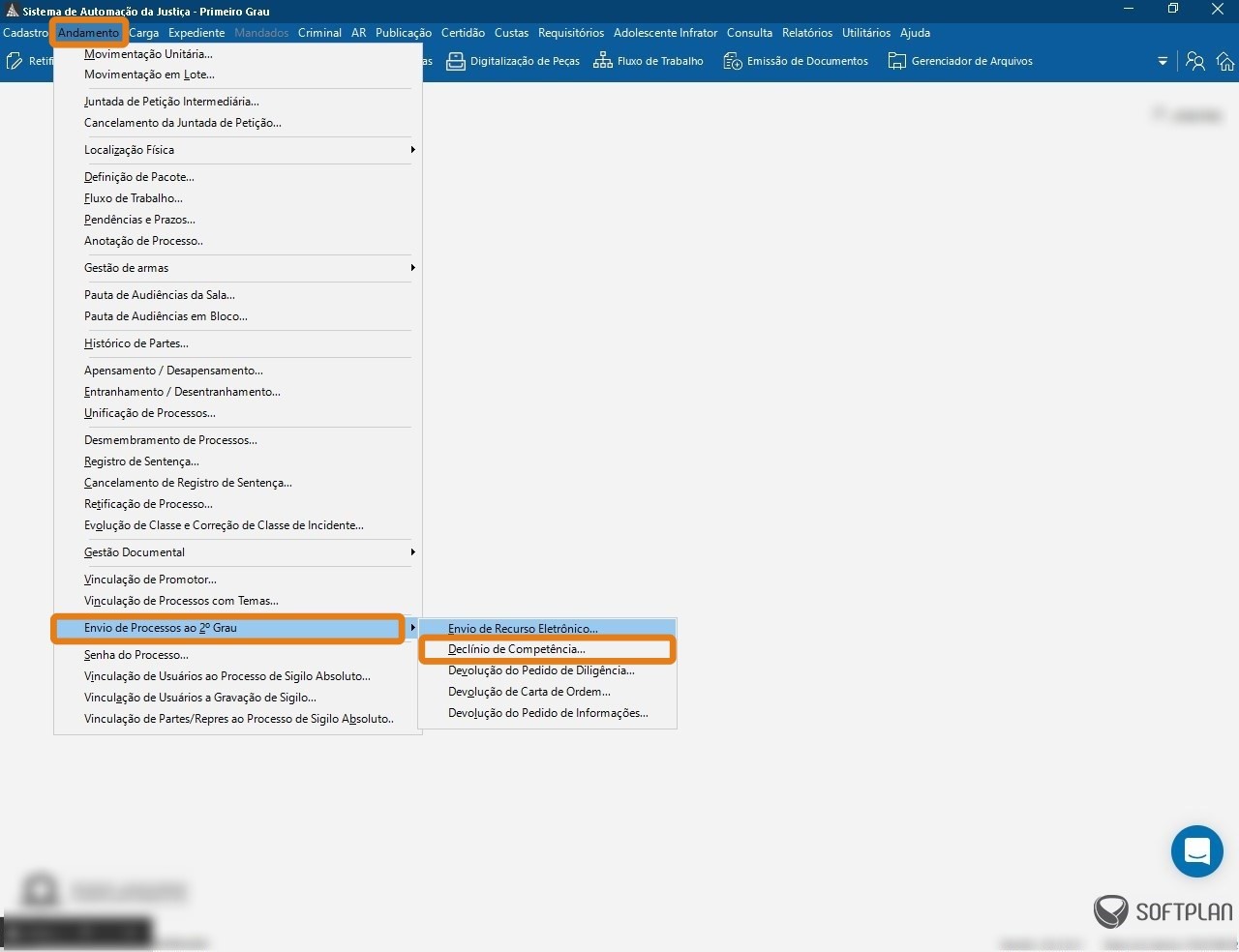Close the highlighted Andamento menu
The image size is (1239, 952).
click(x=88, y=33)
